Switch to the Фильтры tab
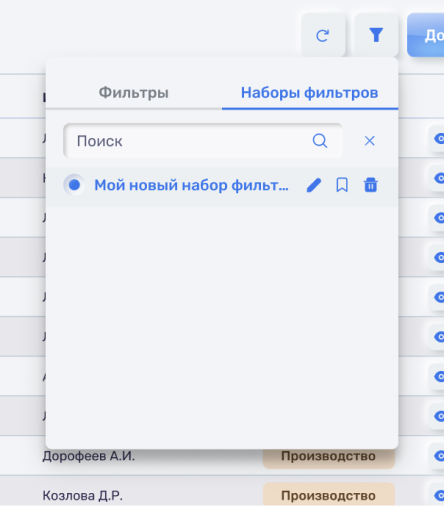The height and width of the screenshot is (506, 444). click(134, 92)
